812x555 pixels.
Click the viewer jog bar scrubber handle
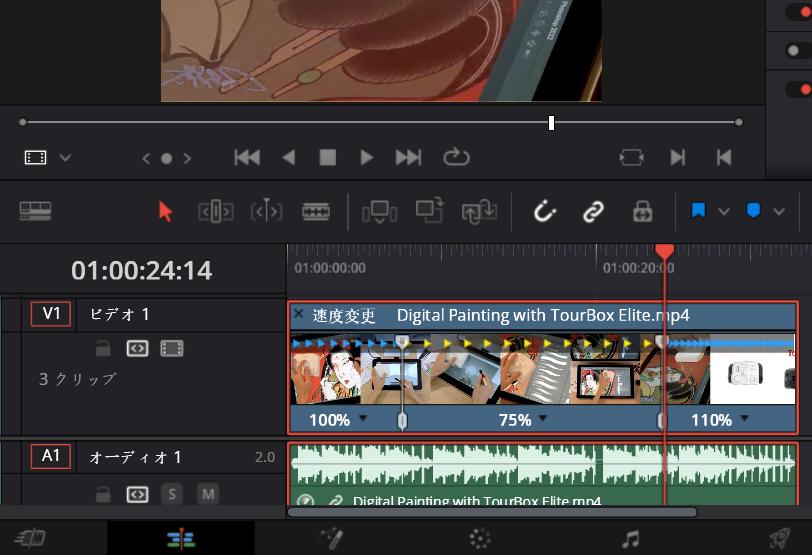pyautogui.click(x=551, y=122)
